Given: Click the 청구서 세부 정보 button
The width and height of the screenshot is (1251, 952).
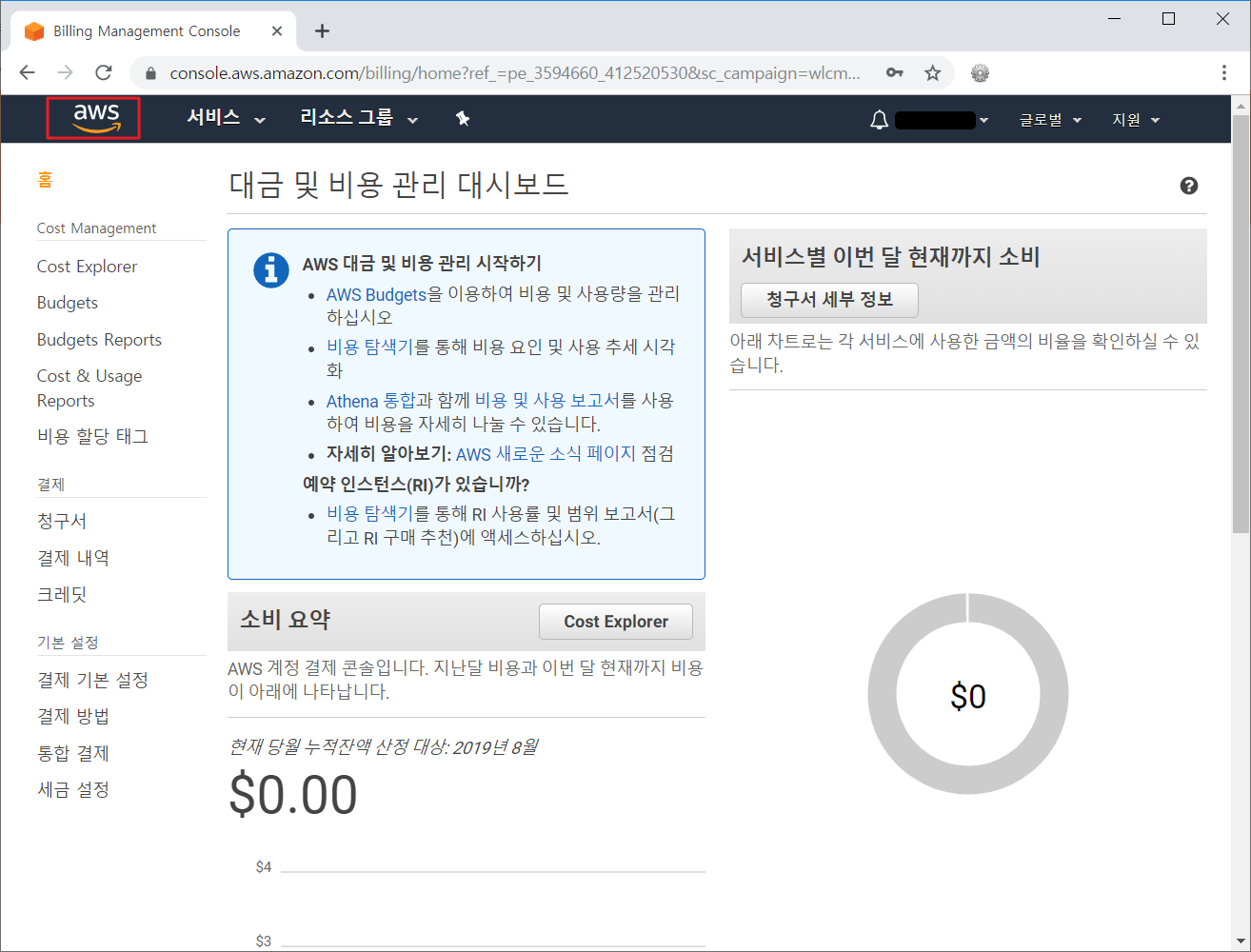Looking at the screenshot, I should (x=829, y=300).
